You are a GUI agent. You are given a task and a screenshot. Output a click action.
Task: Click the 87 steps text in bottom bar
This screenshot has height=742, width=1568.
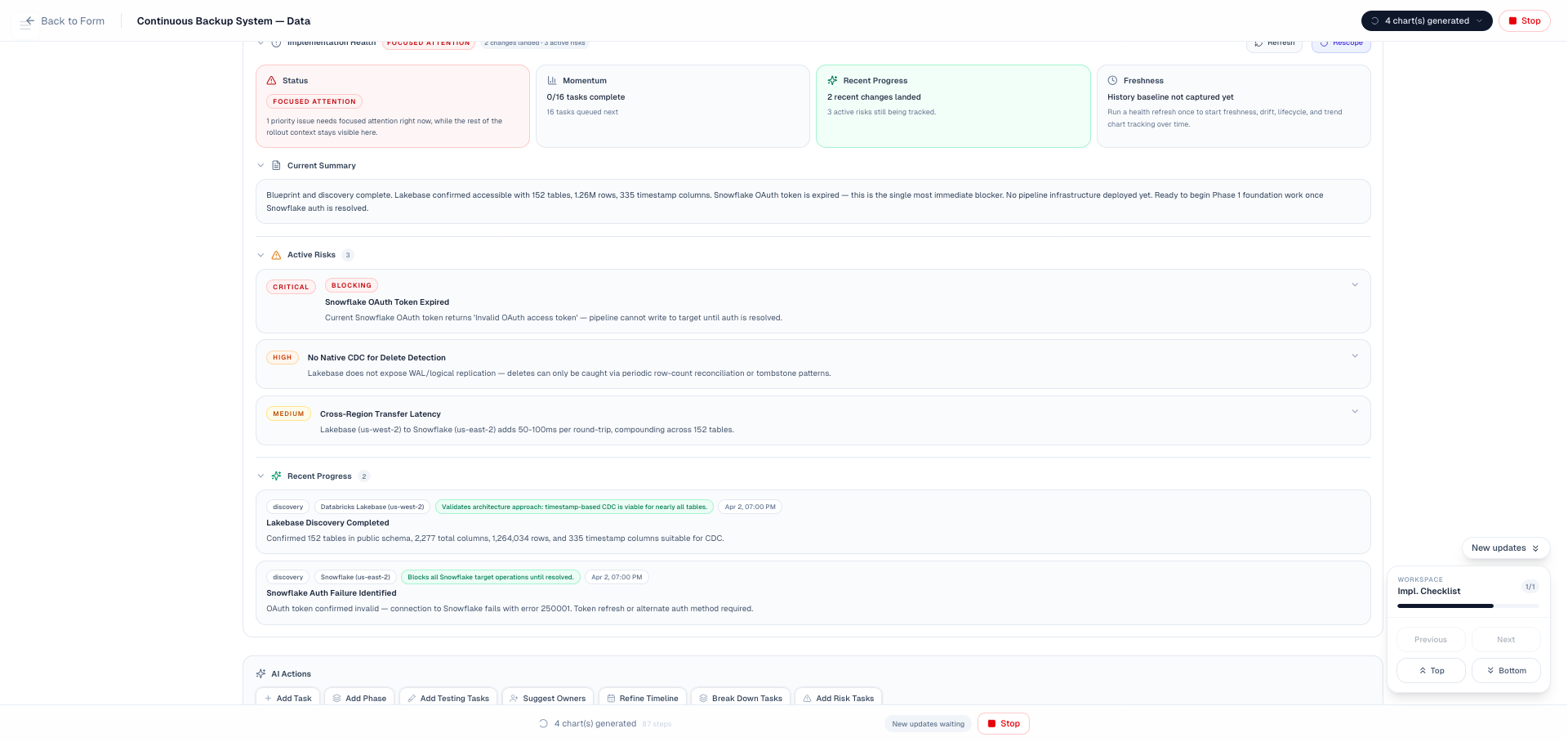pyautogui.click(x=657, y=724)
